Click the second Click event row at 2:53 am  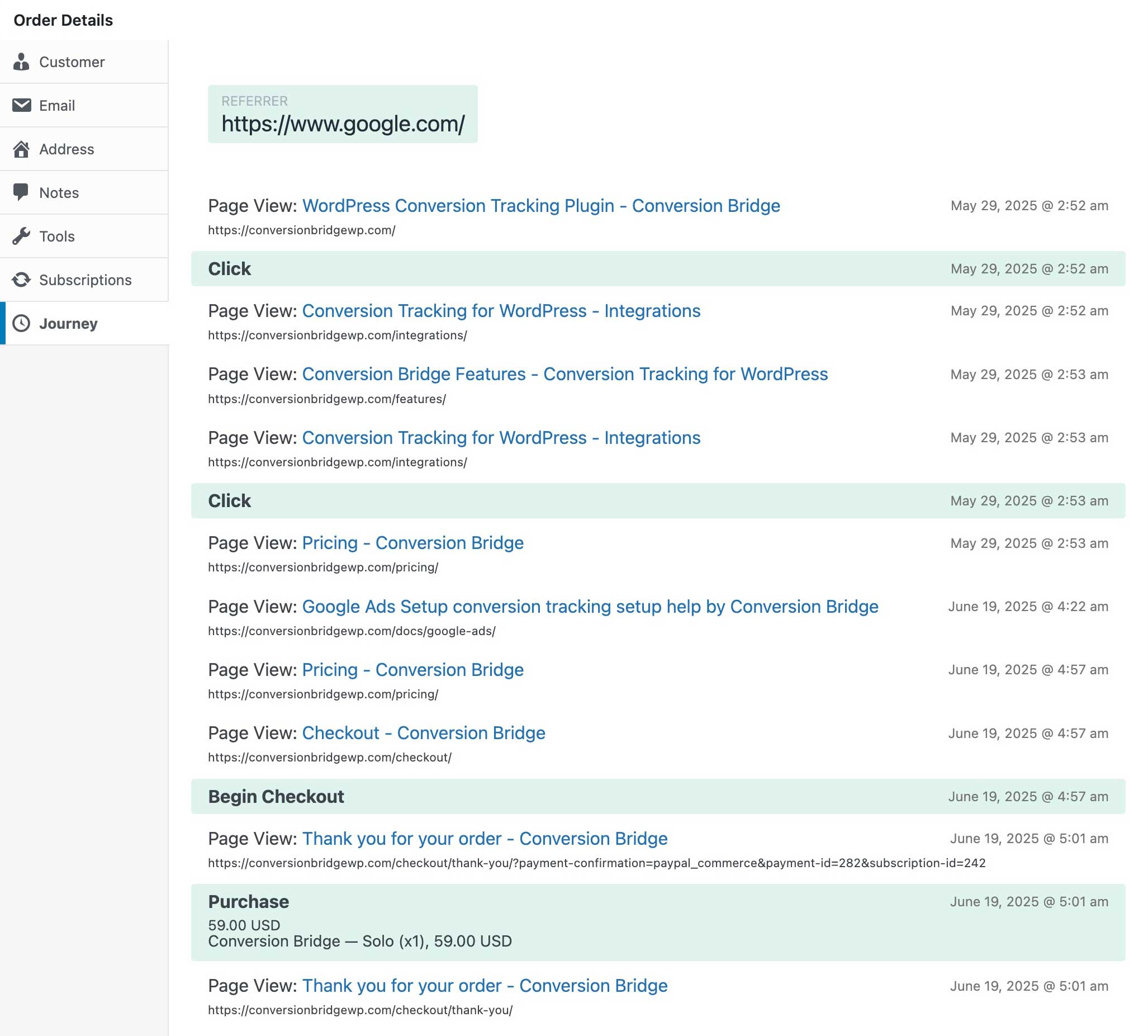click(658, 501)
